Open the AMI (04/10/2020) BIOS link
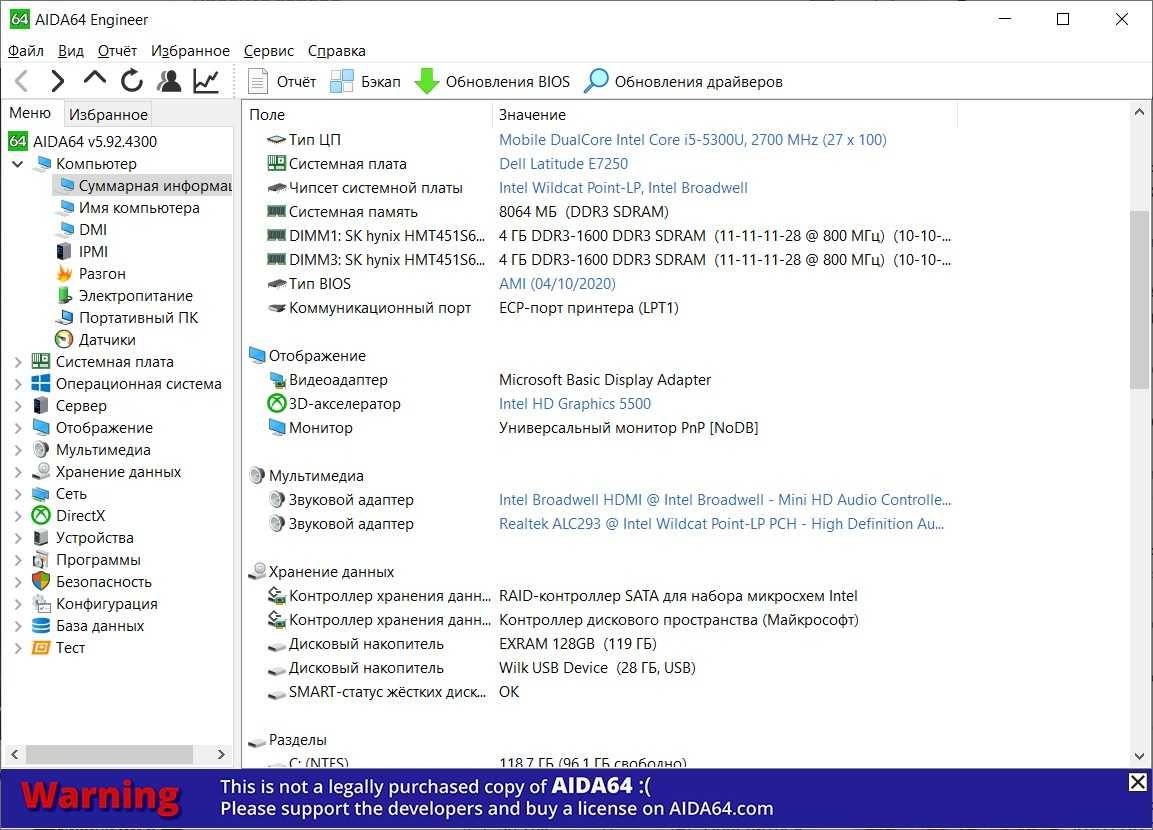 click(557, 284)
